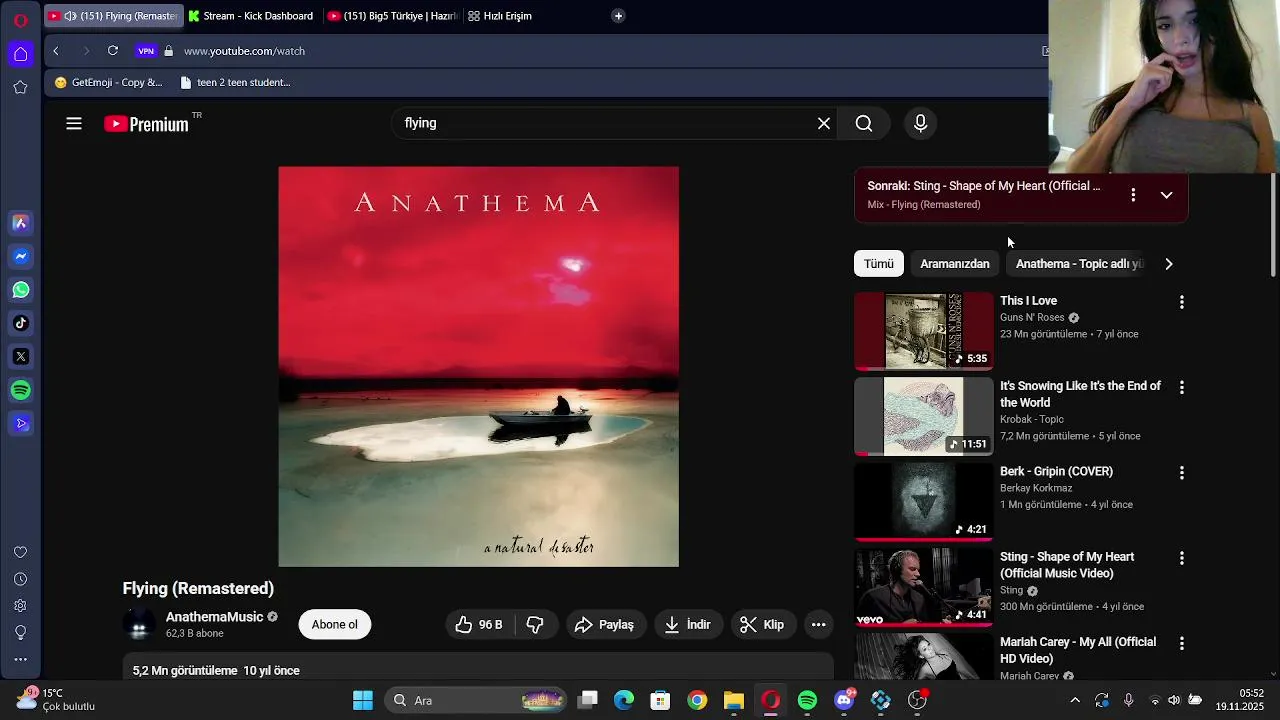Open the Opera menu logo
1280x720 pixels.
20,20
